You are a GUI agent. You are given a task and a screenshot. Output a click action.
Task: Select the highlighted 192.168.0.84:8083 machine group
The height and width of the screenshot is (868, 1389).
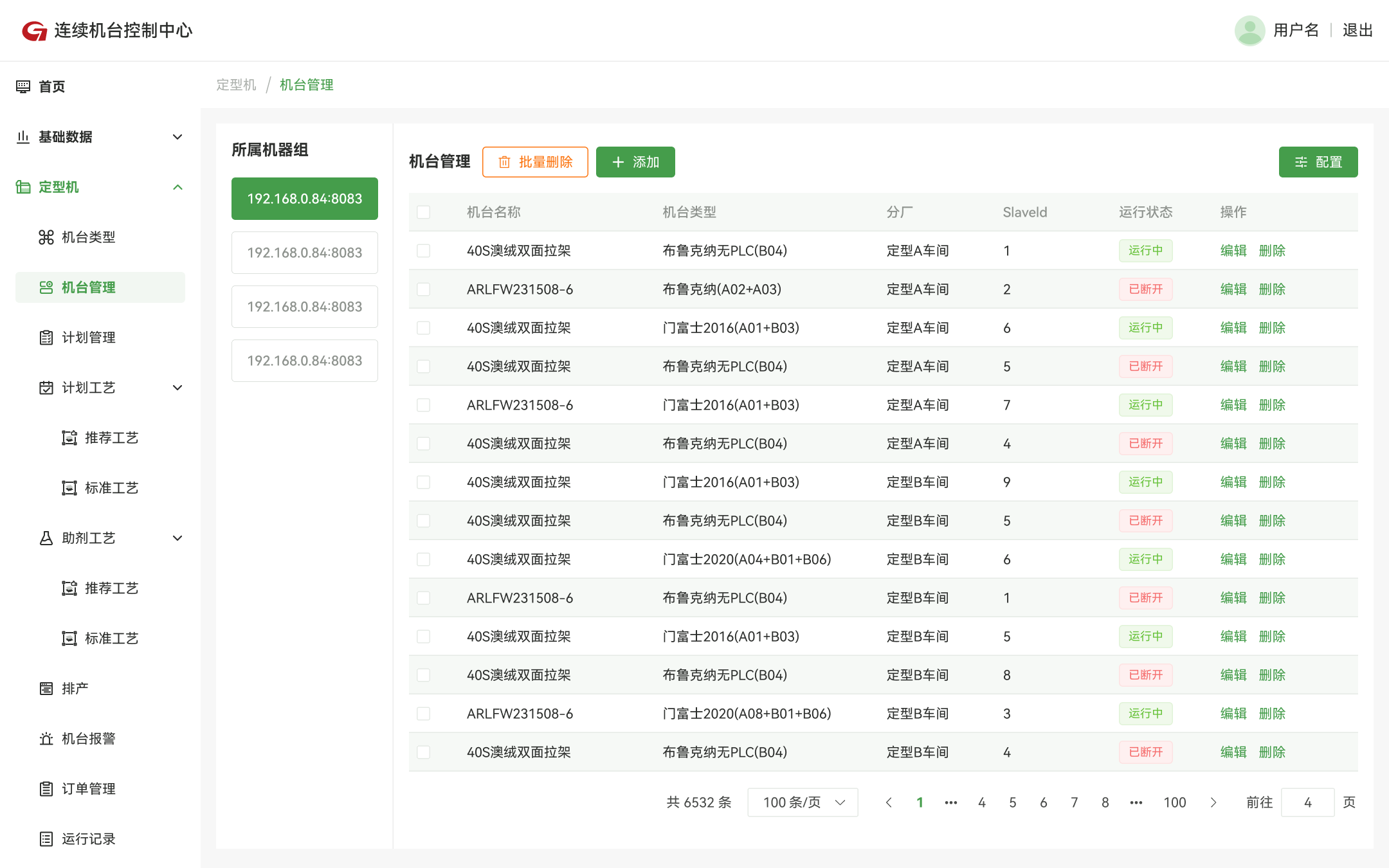pos(305,199)
